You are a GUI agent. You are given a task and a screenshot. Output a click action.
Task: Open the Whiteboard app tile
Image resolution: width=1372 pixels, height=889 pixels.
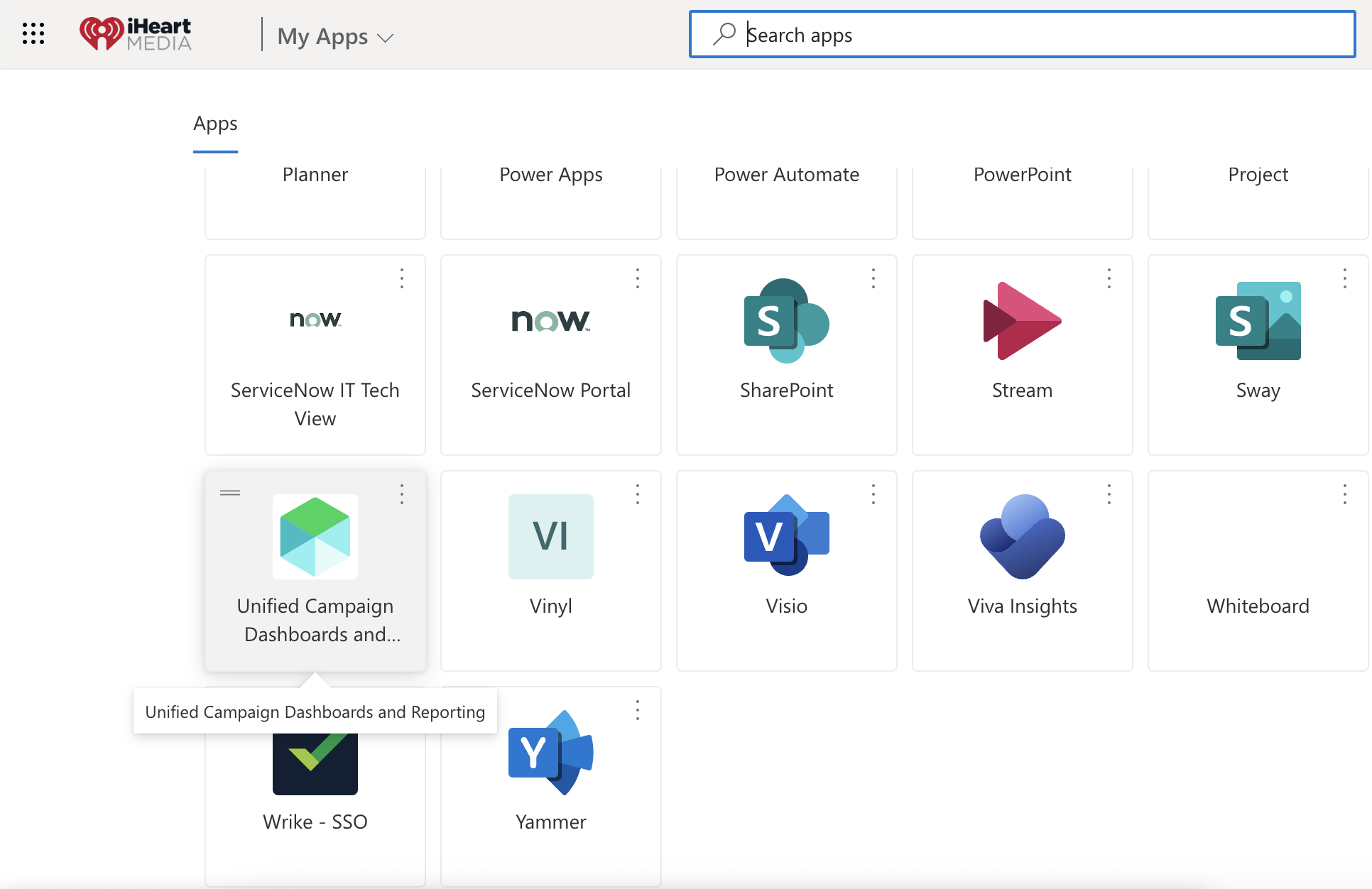click(x=1258, y=571)
